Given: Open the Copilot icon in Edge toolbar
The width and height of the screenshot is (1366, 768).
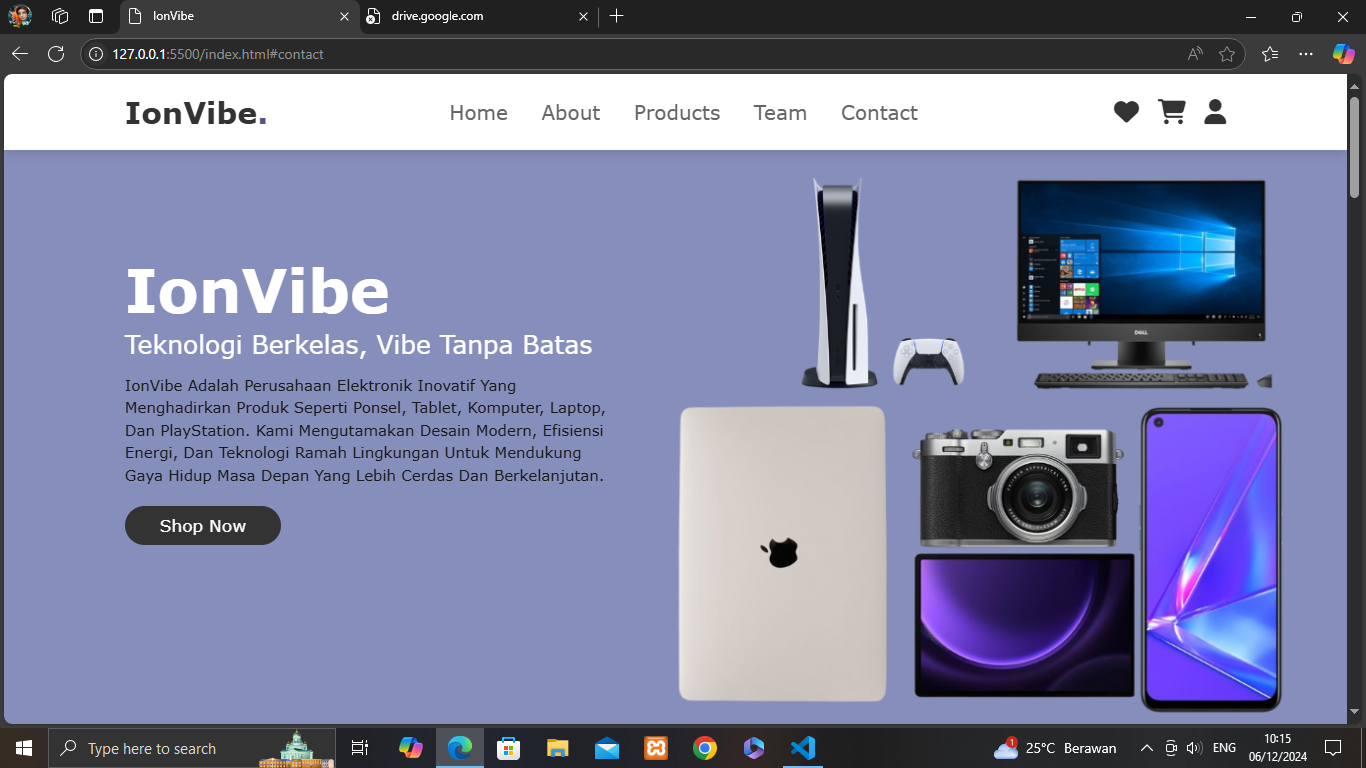Looking at the screenshot, I should [x=1343, y=54].
